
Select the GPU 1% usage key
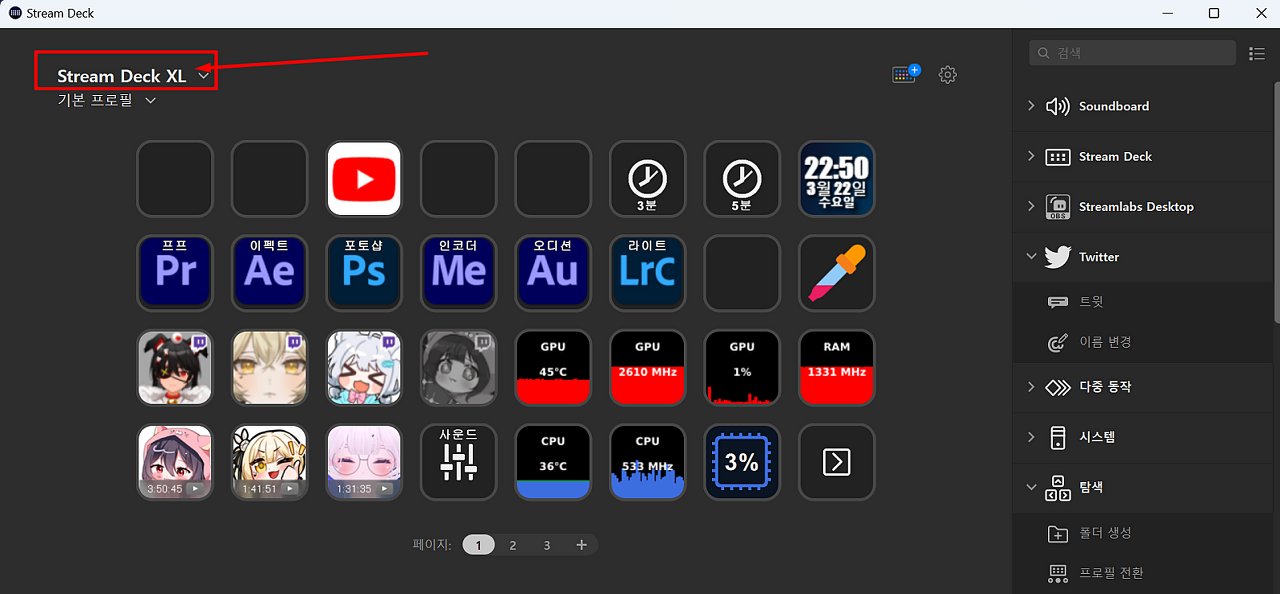[x=741, y=368]
